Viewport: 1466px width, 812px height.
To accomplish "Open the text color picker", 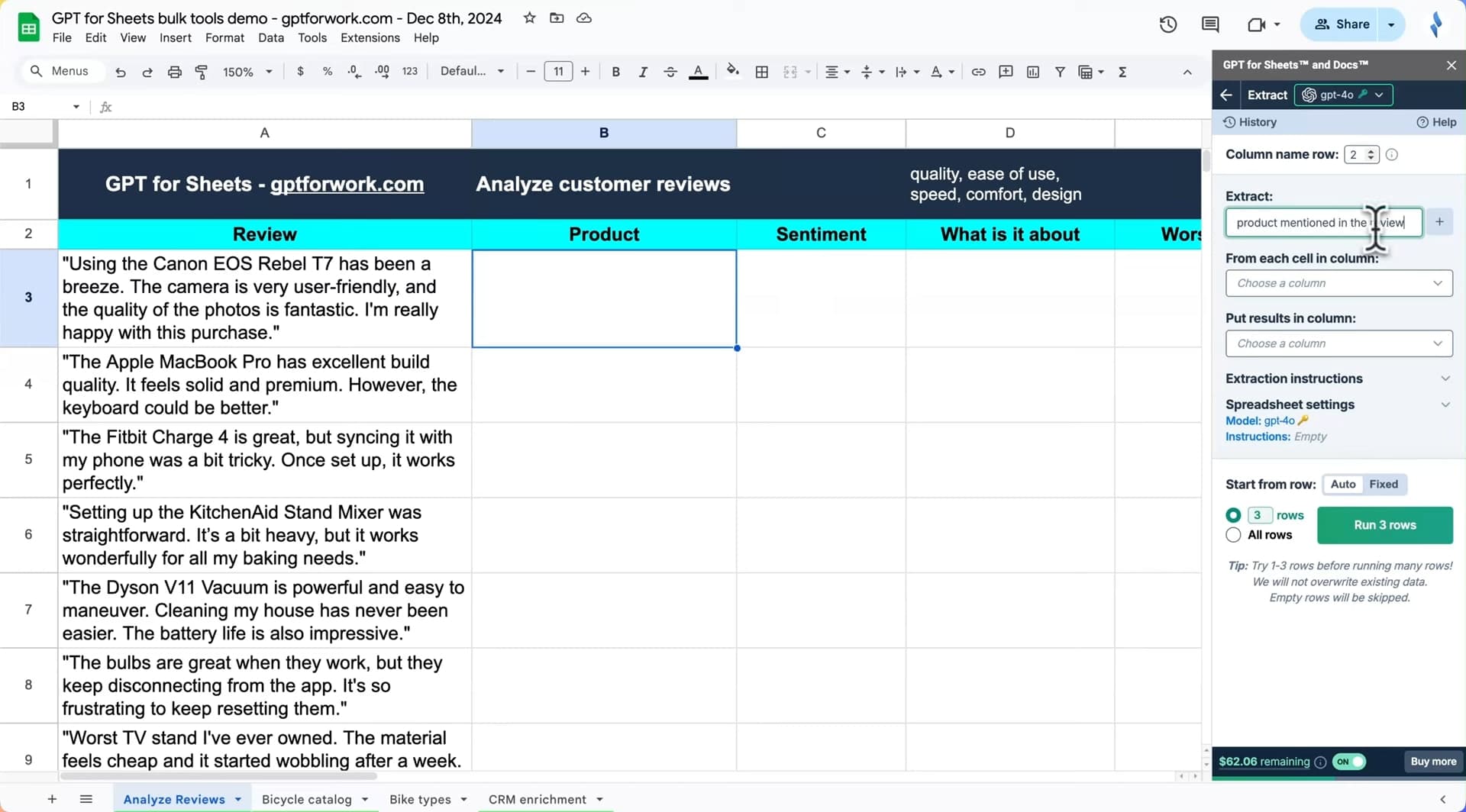I will [699, 71].
